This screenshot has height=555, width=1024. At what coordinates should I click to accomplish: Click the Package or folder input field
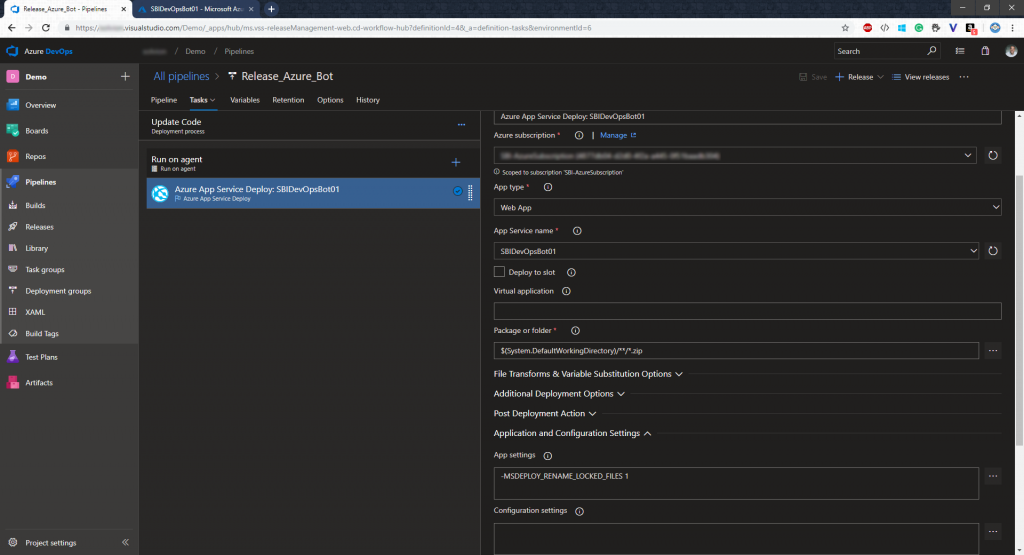pyautogui.click(x=736, y=351)
